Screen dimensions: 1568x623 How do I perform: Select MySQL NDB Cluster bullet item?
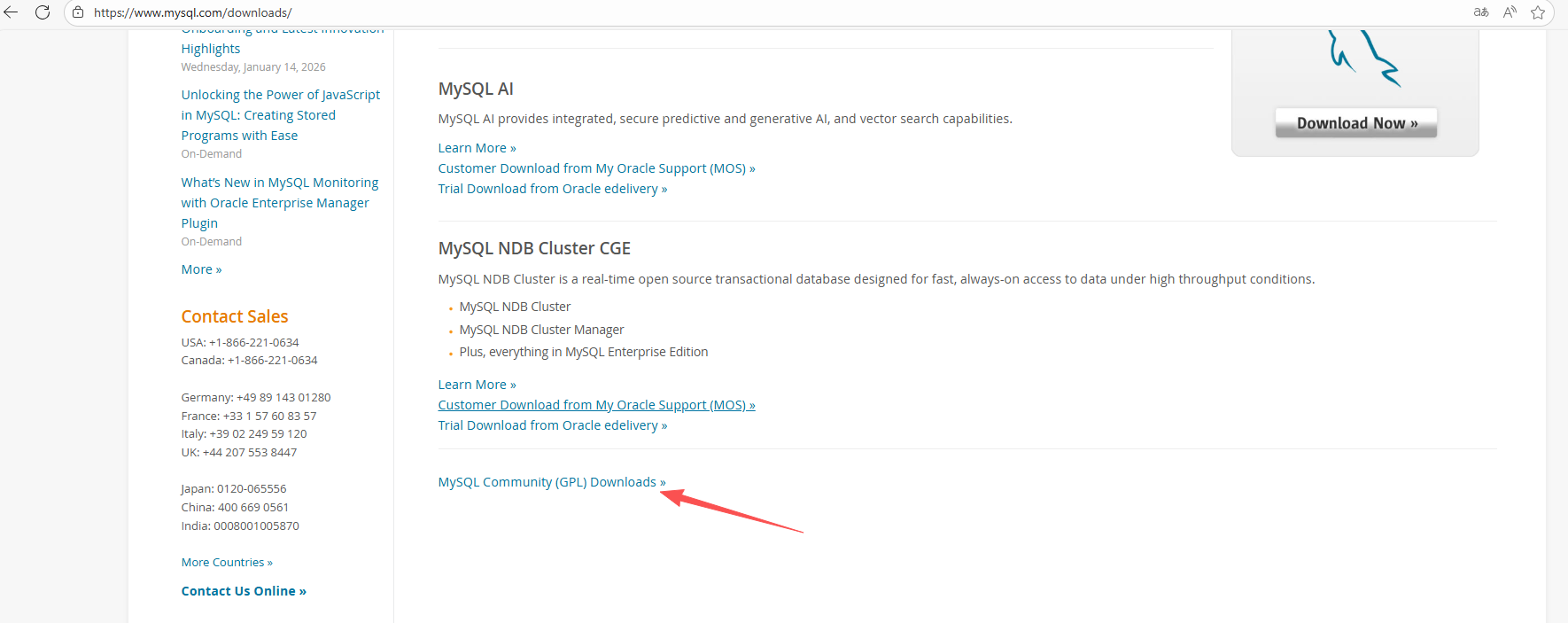click(x=515, y=307)
